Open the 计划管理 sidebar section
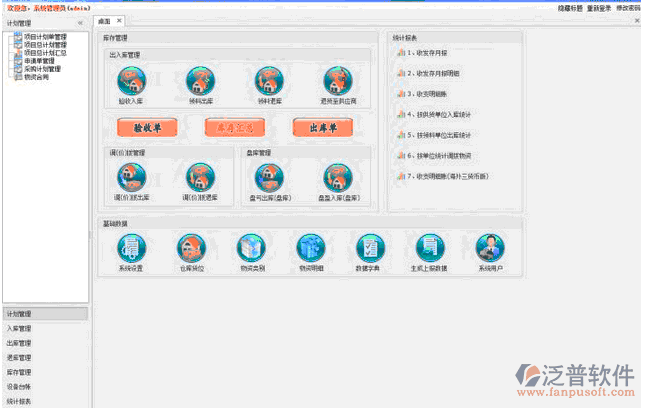The width and height of the screenshot is (645, 408). [x=45, y=314]
